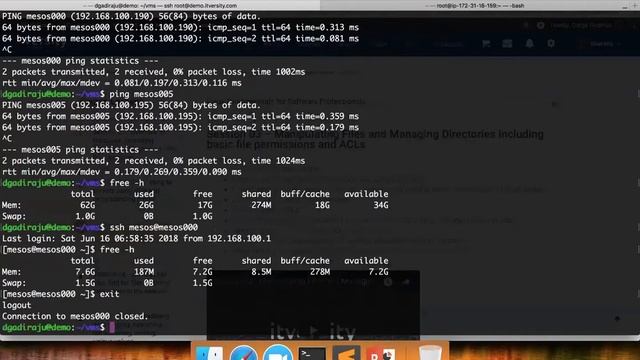Click 'free -h' at the mesos@mesos000 prompt
The width and height of the screenshot is (640, 360).
pos(117,250)
